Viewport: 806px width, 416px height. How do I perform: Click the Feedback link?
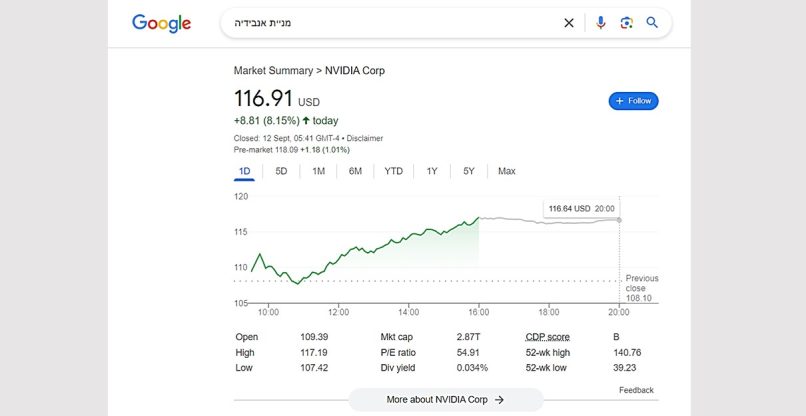[x=636, y=390]
